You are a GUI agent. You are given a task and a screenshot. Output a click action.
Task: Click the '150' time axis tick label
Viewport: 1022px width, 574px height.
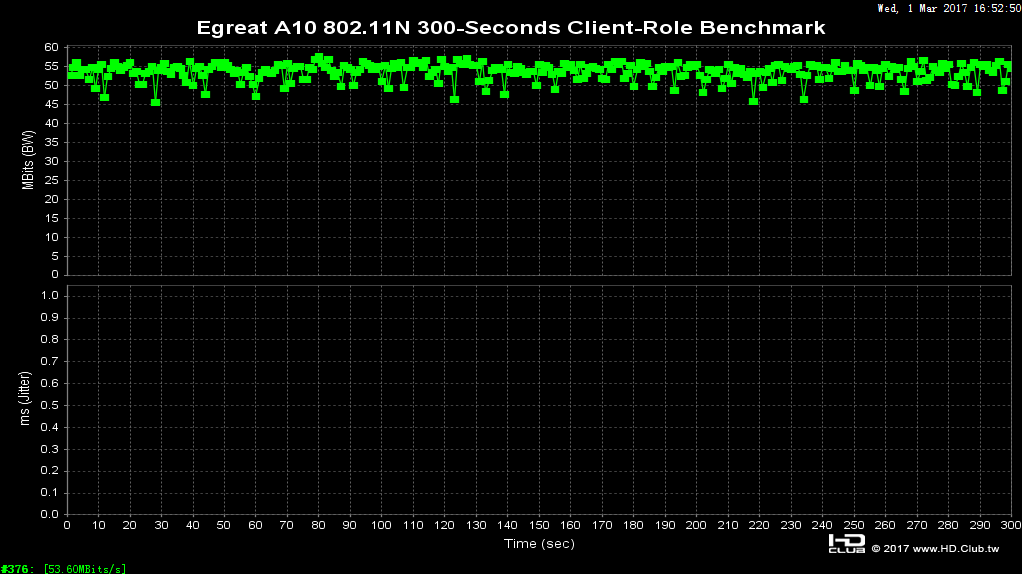539,525
